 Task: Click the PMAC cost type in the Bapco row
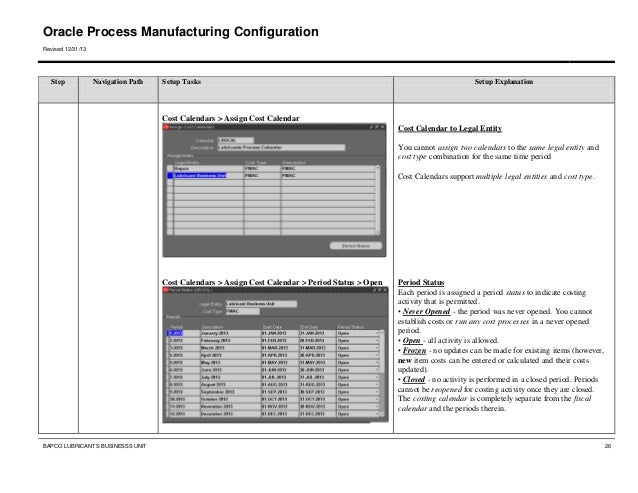click(262, 168)
